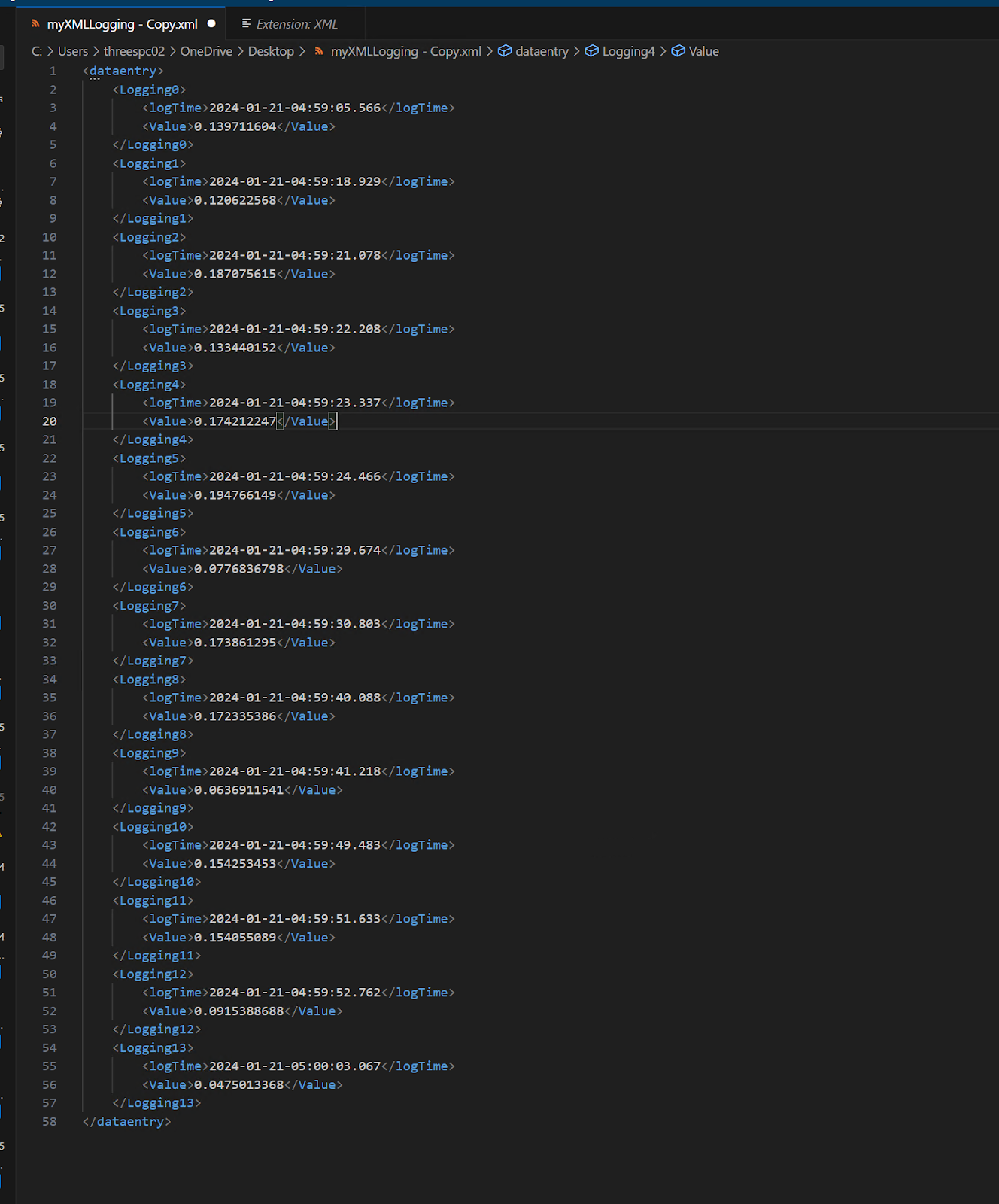Click the Logging4 symbol icon in breadcrumb

(592, 51)
